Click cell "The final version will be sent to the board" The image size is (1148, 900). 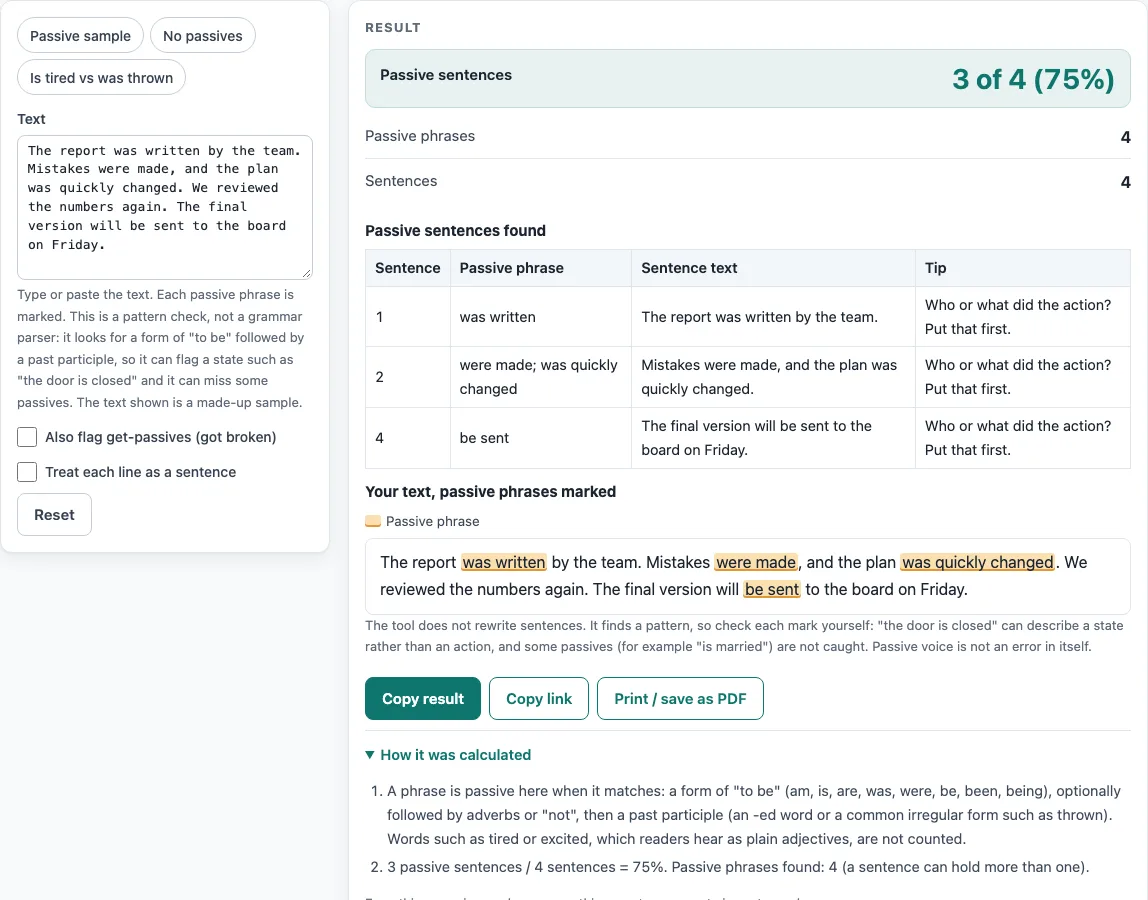point(772,438)
